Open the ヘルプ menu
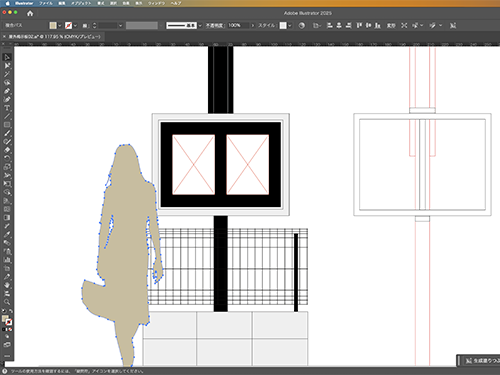This screenshot has height=375, width=500. pos(176,3)
